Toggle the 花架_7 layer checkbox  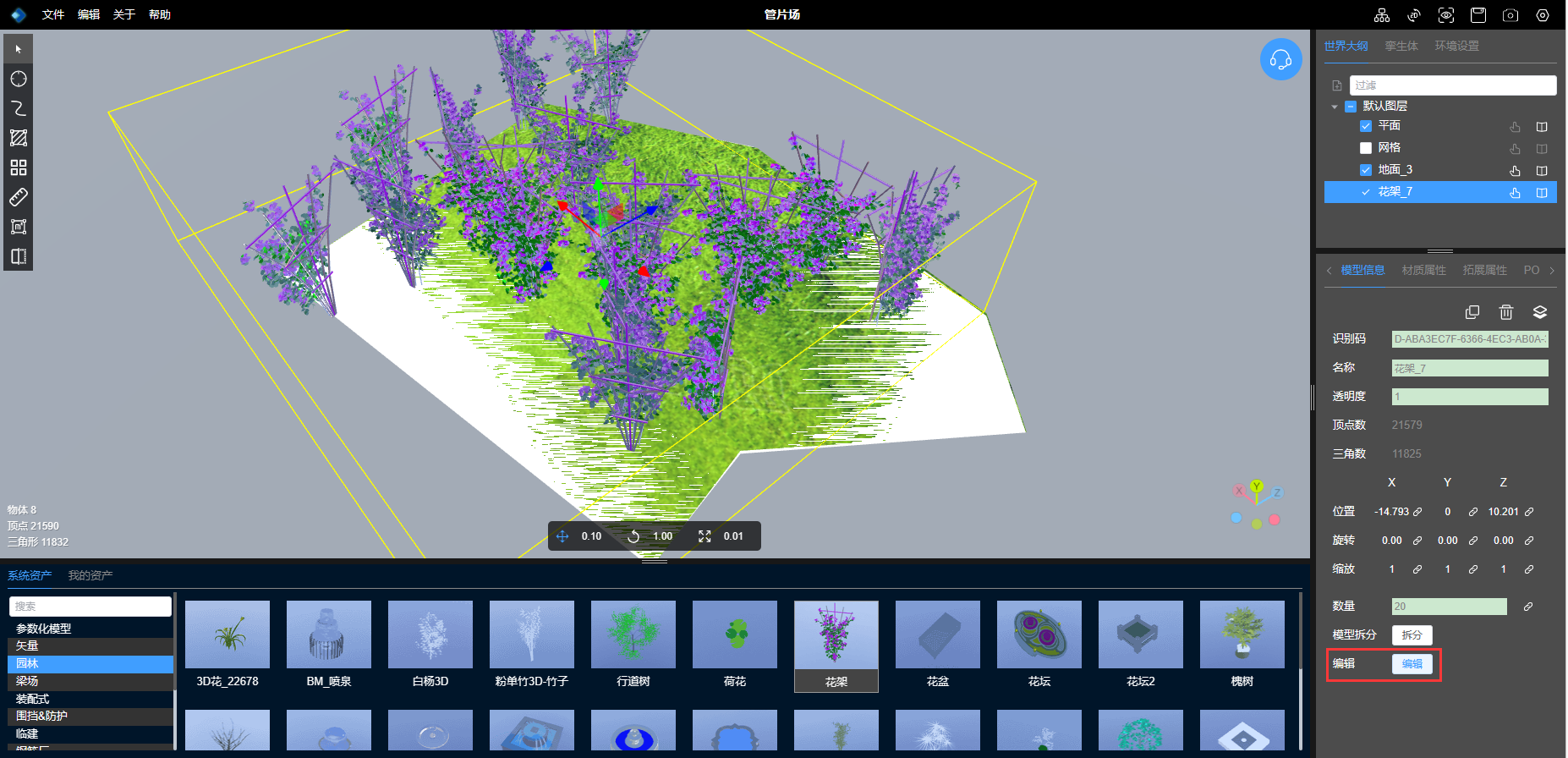1366,192
